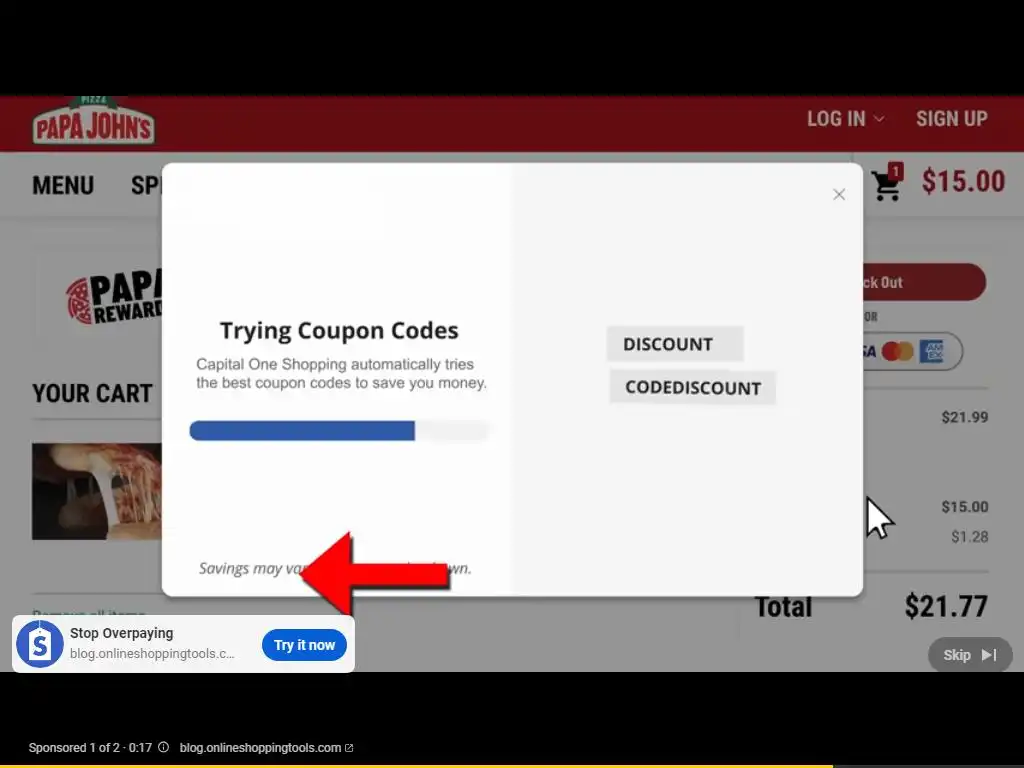This screenshot has width=1024, height=768.
Task: Click the video progress bar at bottom
Action: pyautogui.click(x=512, y=765)
